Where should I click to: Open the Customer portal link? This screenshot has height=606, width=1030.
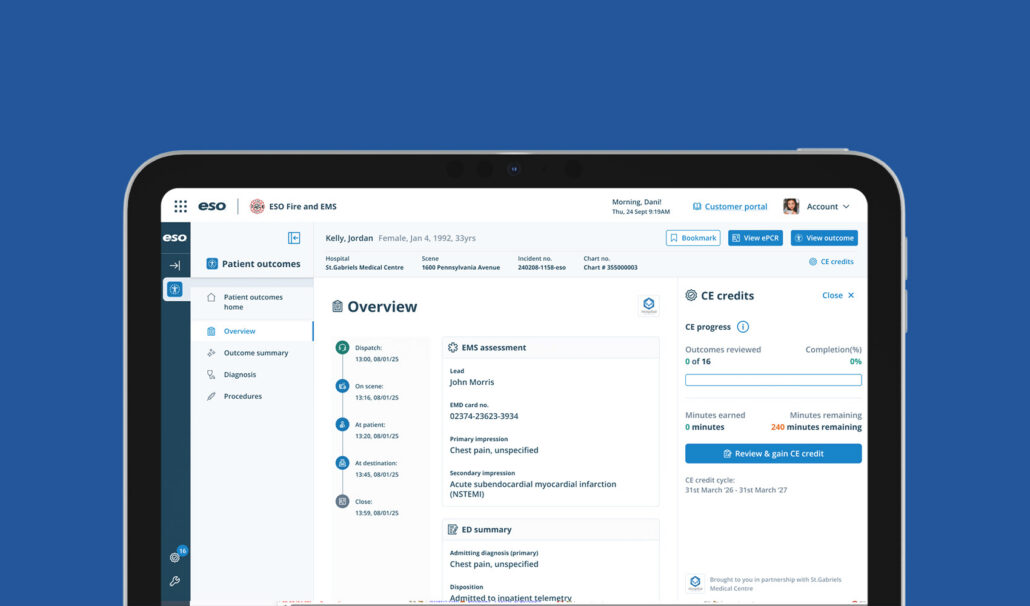(x=730, y=206)
